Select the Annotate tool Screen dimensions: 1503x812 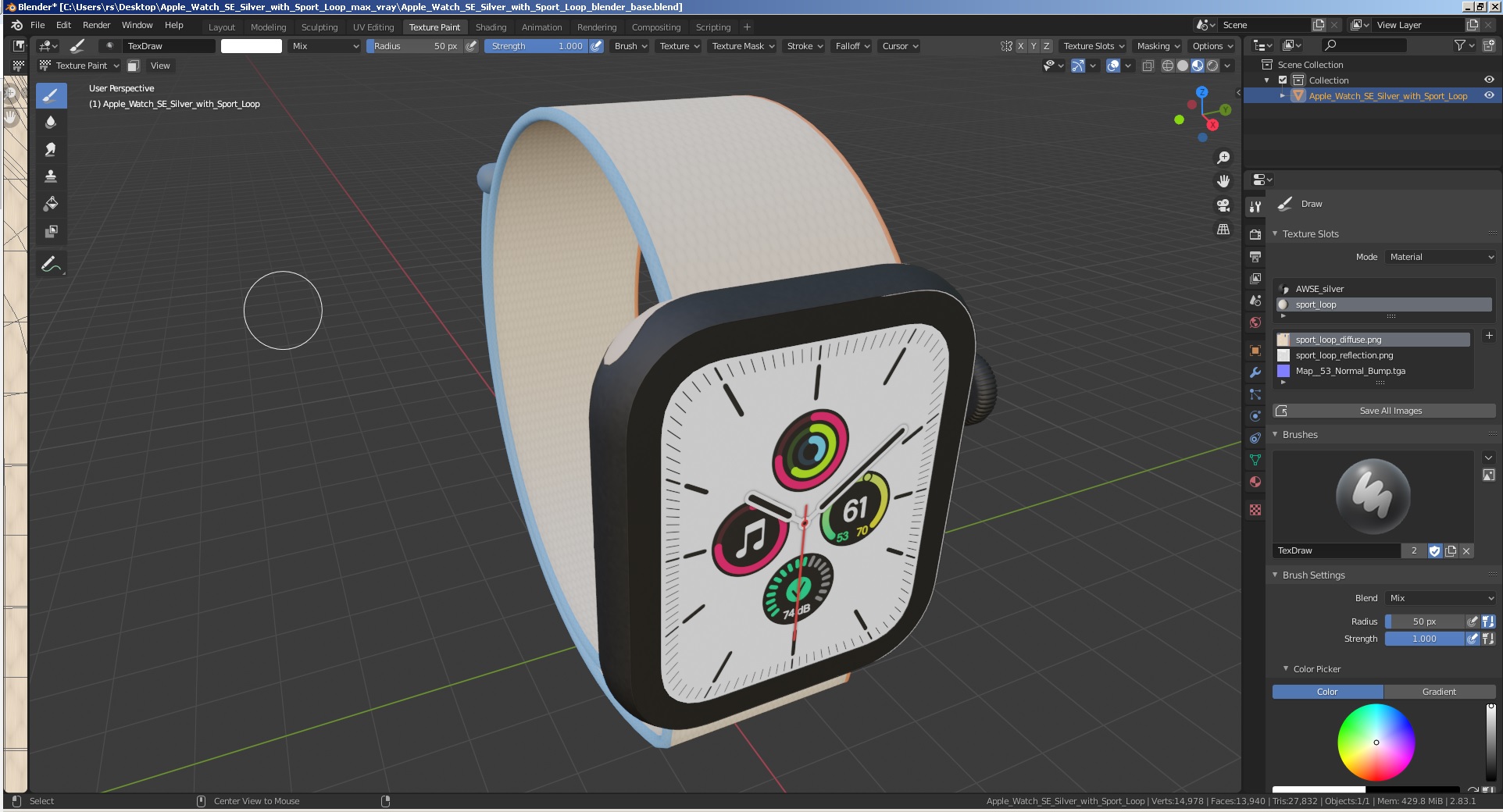tap(51, 265)
